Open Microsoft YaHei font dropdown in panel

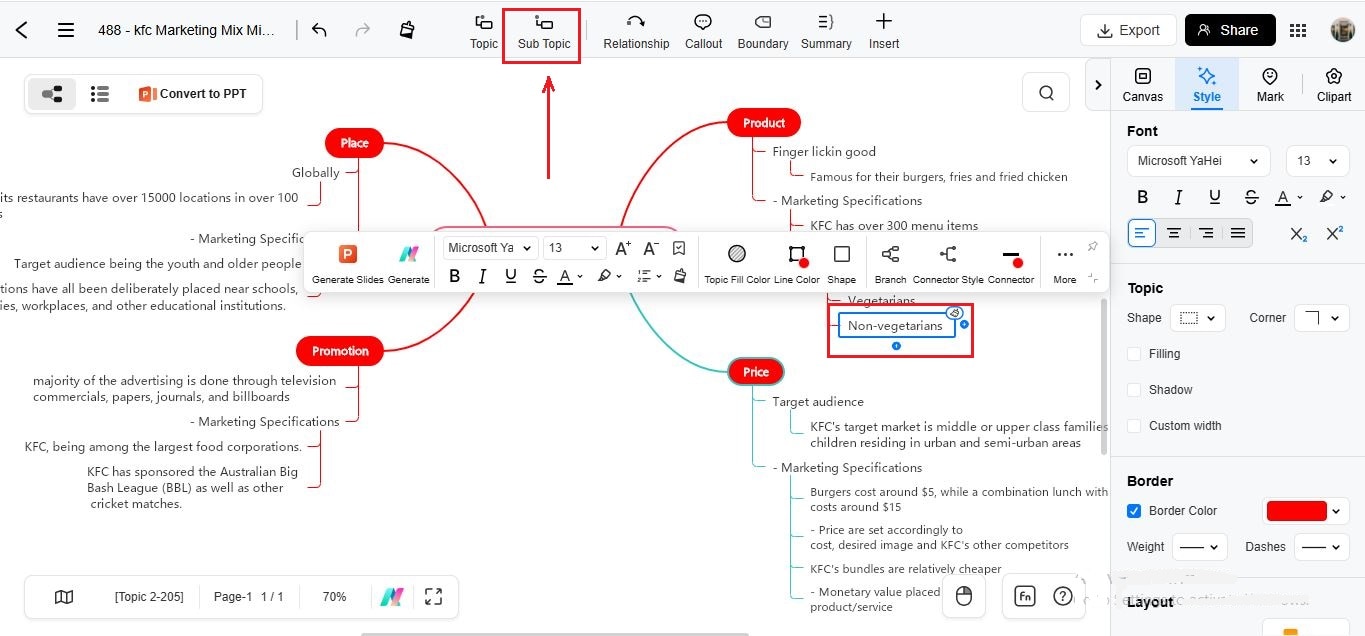coord(1198,161)
